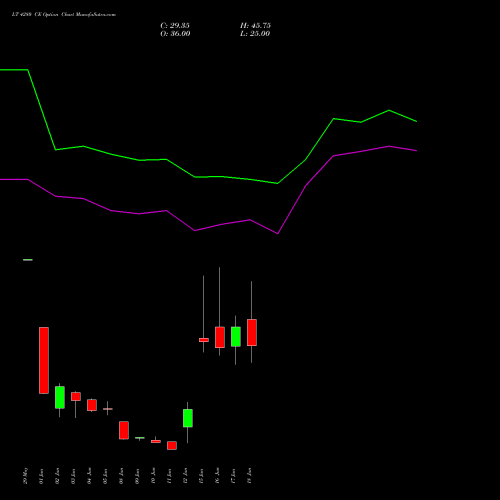The image size is (500, 500).
Task: Click the small red candle for 15 Jun
Action: click(x=204, y=340)
